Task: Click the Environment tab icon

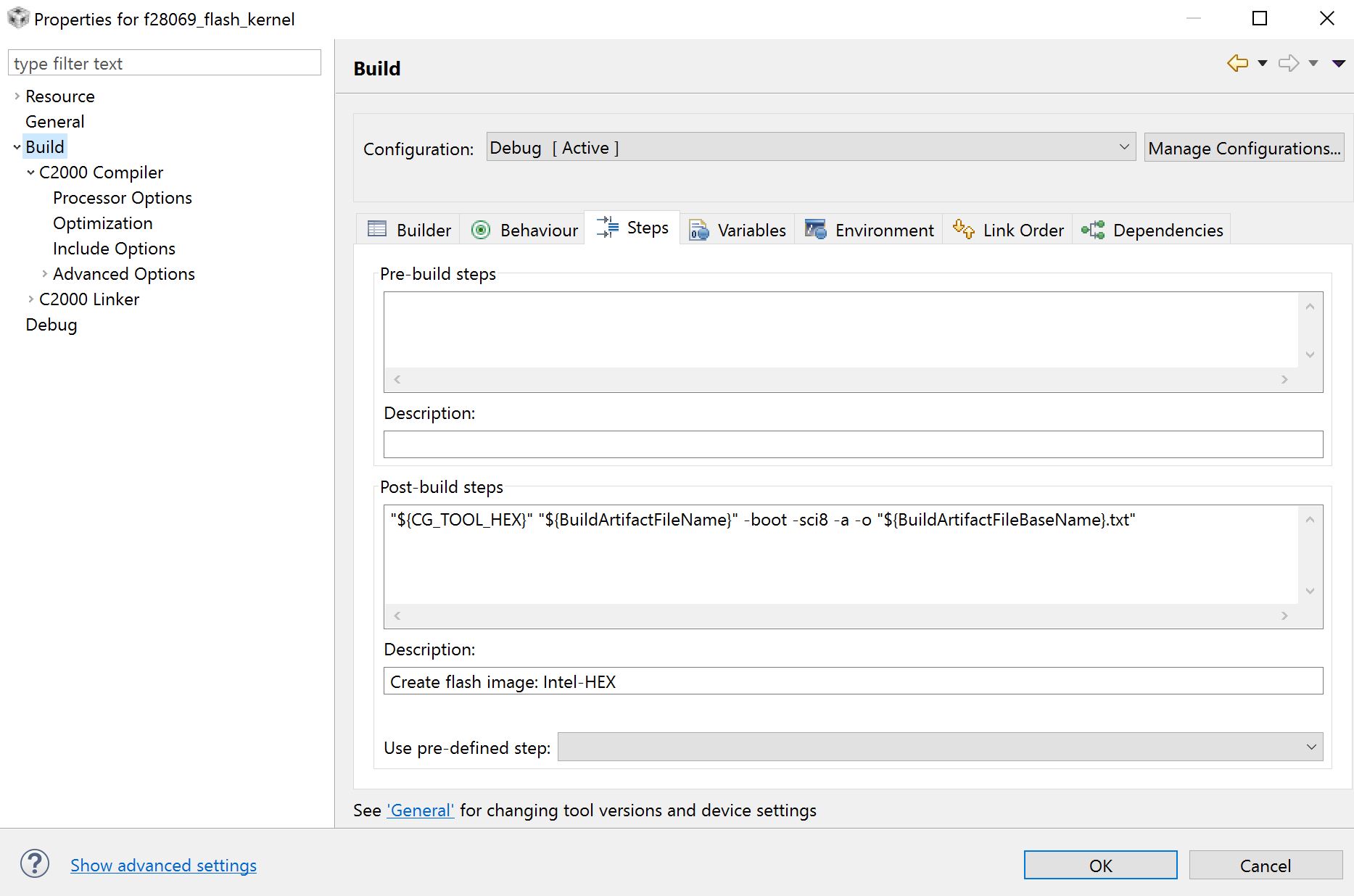Action: 816,230
